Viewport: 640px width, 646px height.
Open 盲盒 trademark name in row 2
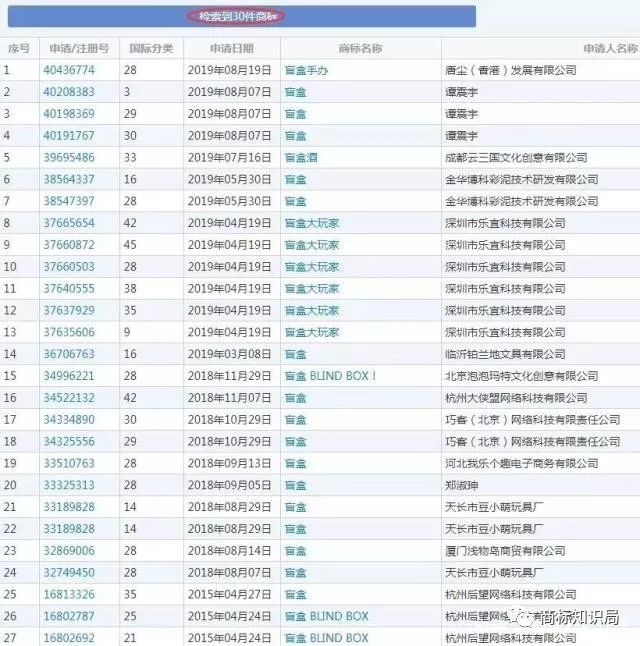(x=295, y=92)
